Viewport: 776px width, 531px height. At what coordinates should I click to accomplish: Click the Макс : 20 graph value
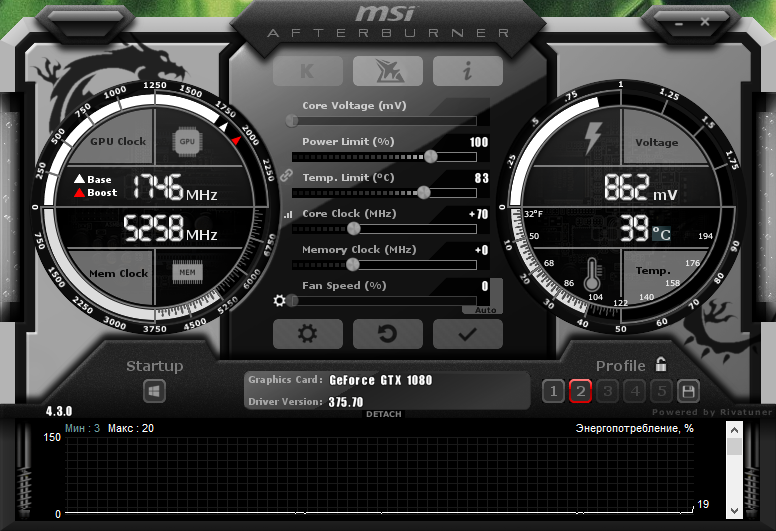[131, 429]
